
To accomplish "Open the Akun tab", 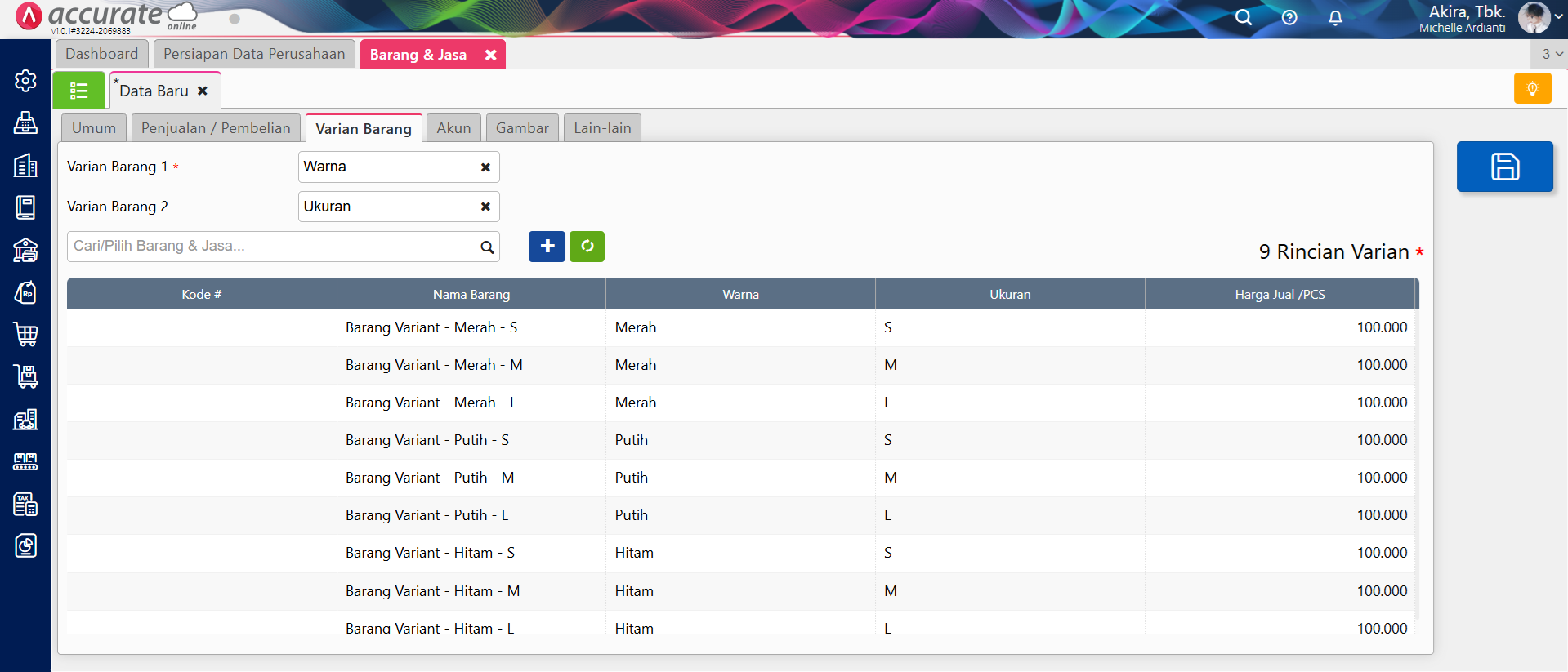I will (453, 128).
